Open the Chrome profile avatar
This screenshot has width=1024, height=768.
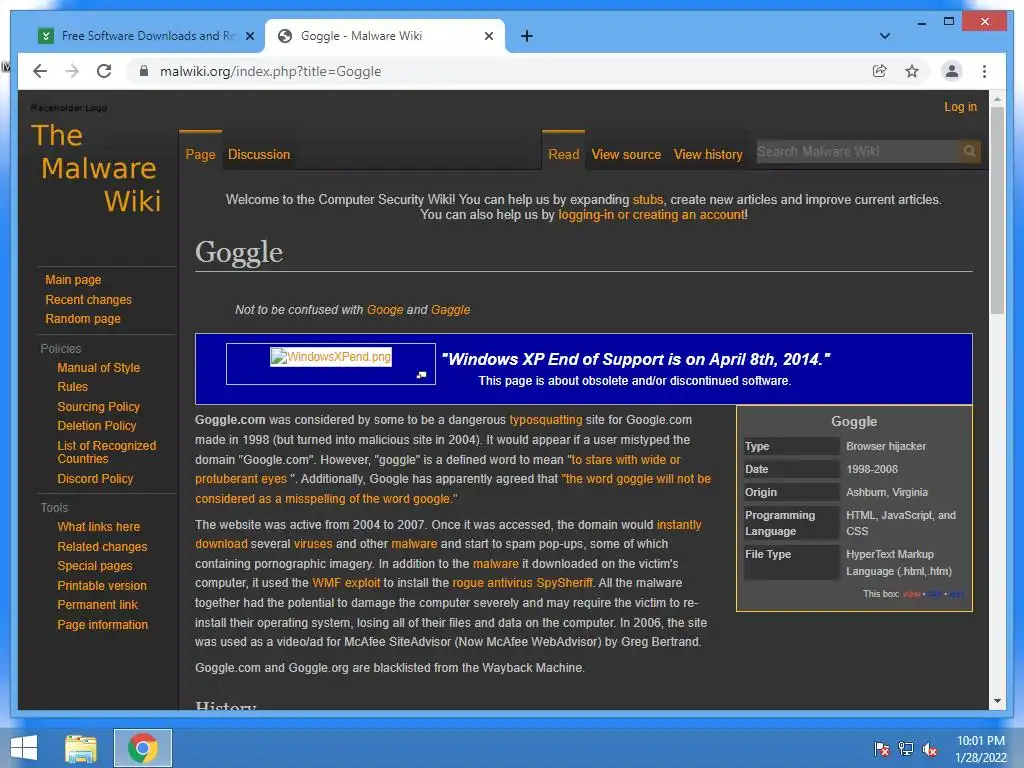952,71
